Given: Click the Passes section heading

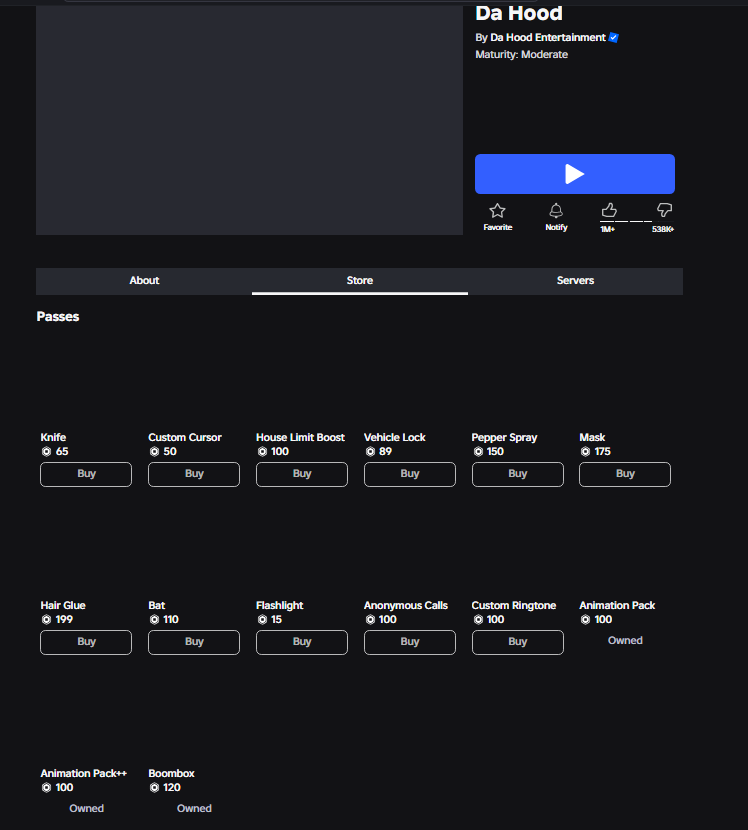Looking at the screenshot, I should pyautogui.click(x=58, y=317).
